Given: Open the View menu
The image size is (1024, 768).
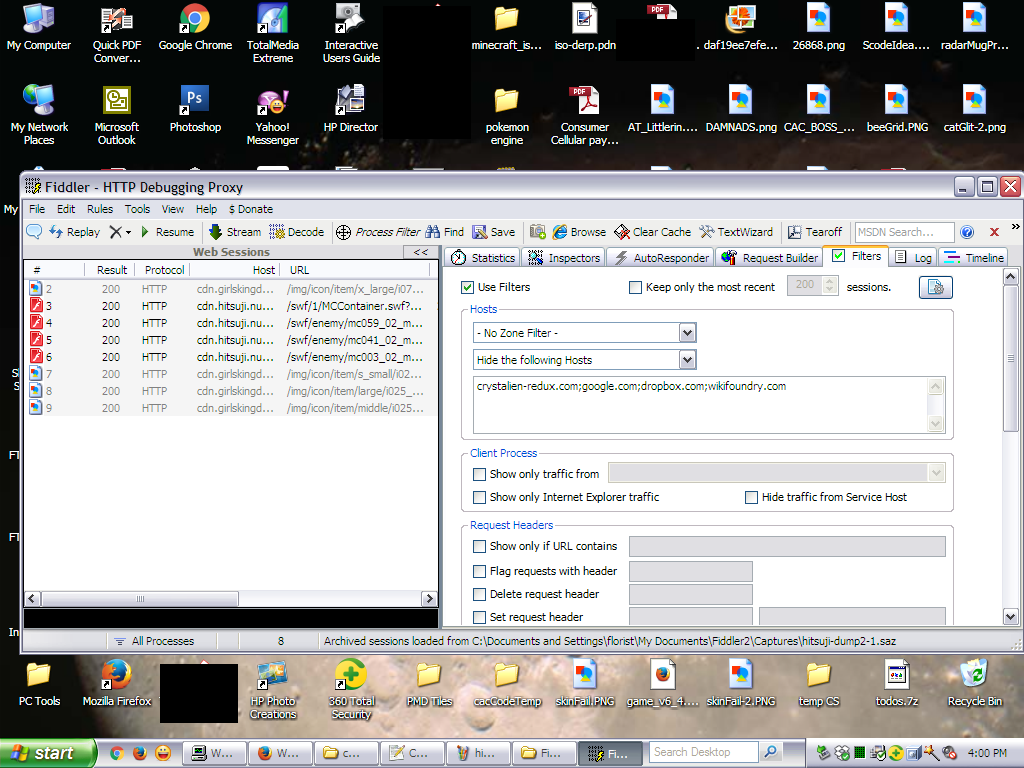Looking at the screenshot, I should coord(172,209).
